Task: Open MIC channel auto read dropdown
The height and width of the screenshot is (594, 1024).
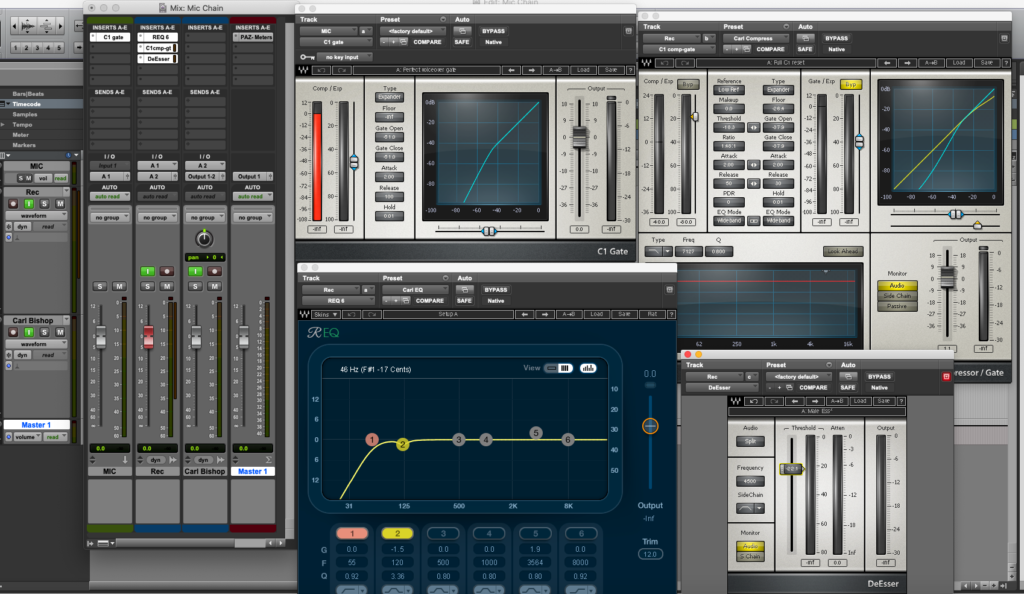Action: point(109,196)
